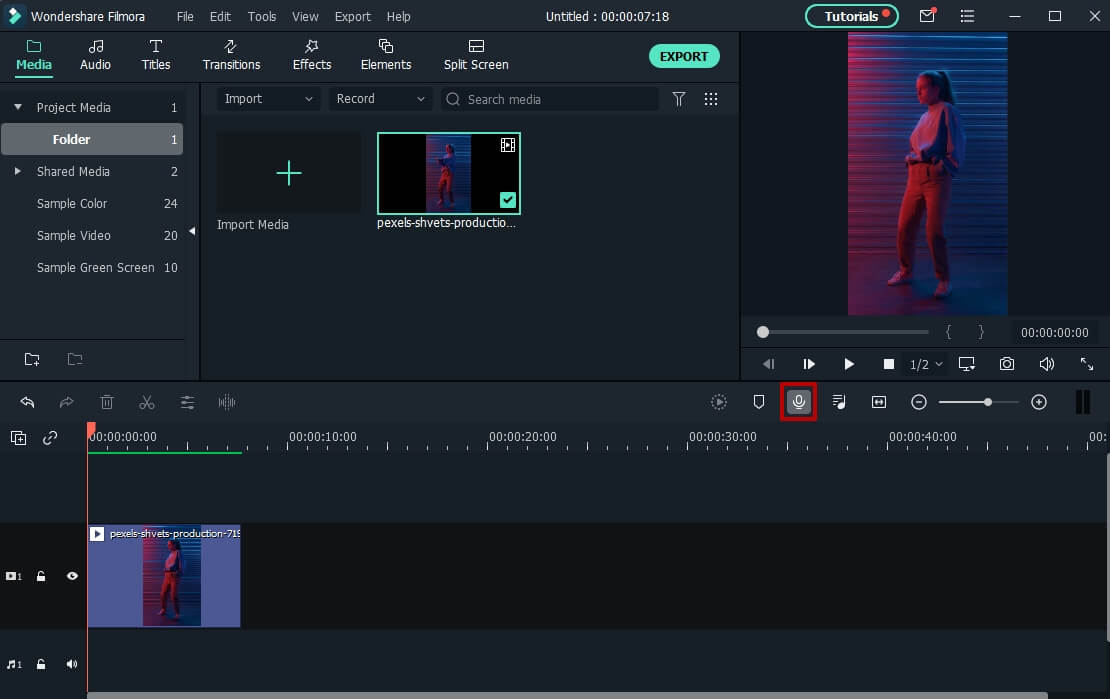Select the pexels-shvets clip on timeline
1110x699 pixels.
click(164, 576)
